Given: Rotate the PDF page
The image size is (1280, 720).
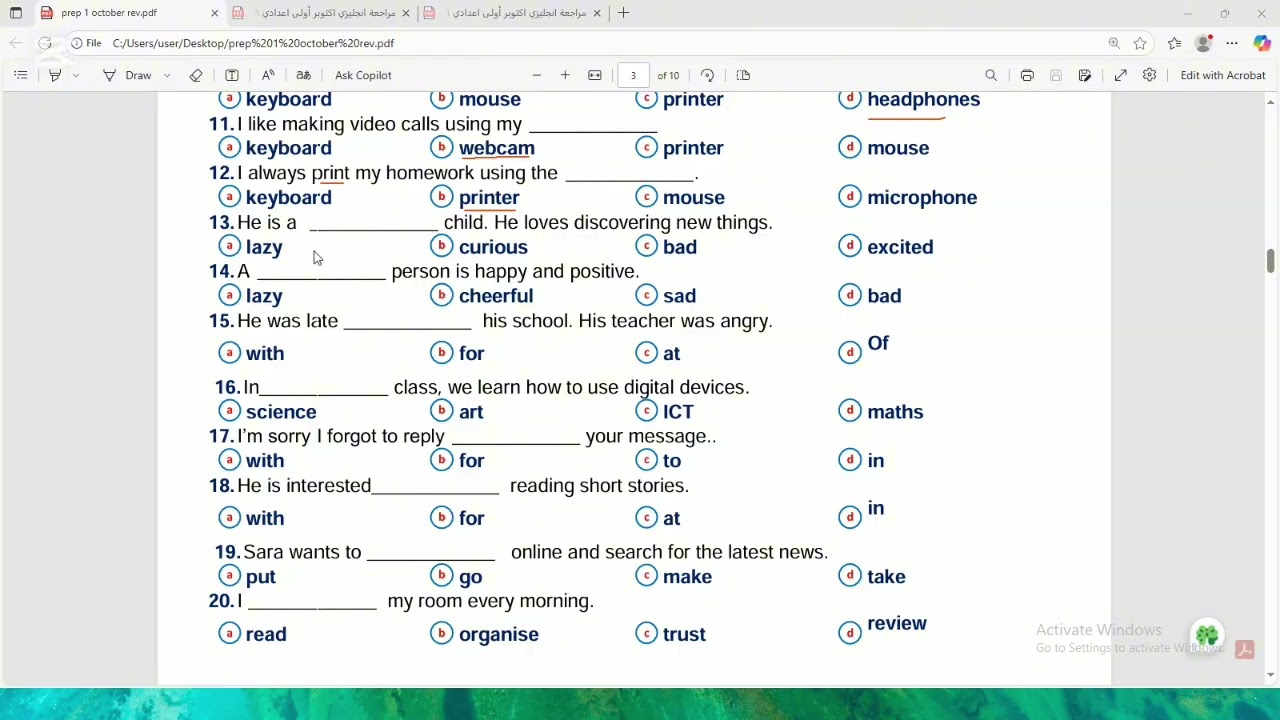Looking at the screenshot, I should (708, 75).
